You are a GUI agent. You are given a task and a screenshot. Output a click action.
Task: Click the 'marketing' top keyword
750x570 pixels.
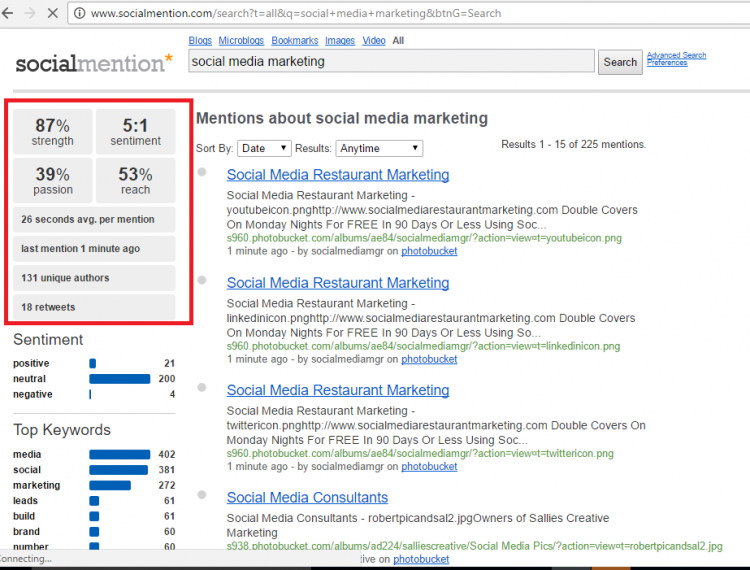click(36, 485)
